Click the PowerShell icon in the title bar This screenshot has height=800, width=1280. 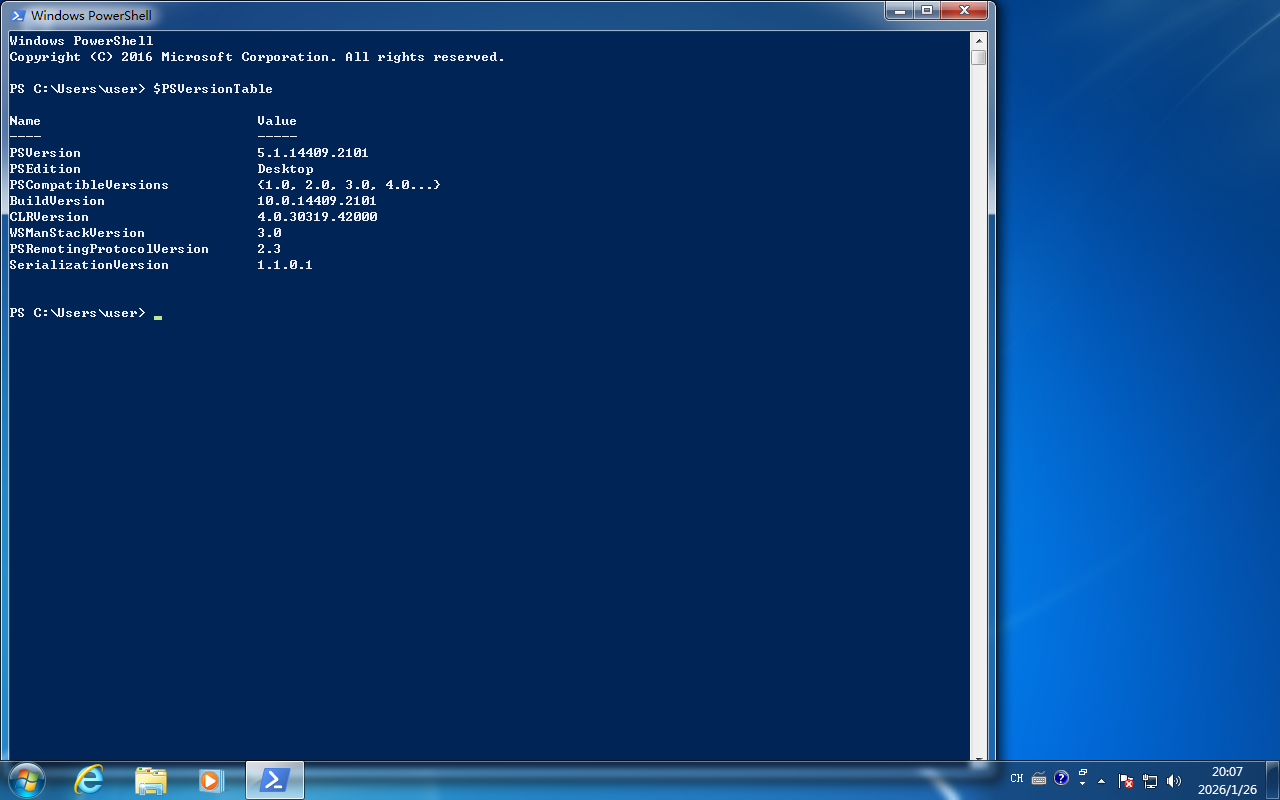tap(17, 15)
